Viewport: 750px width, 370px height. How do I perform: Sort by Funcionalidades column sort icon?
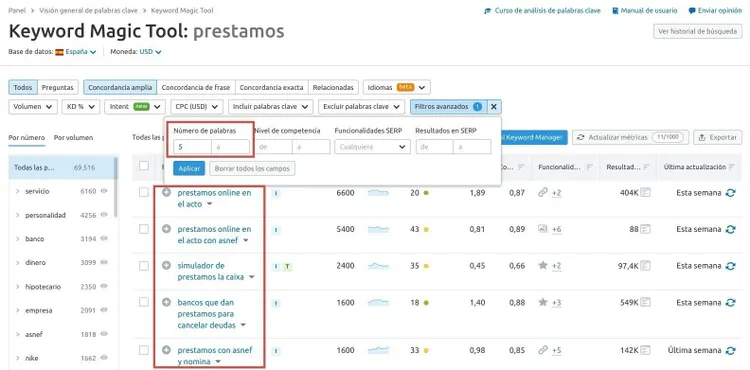coord(589,167)
